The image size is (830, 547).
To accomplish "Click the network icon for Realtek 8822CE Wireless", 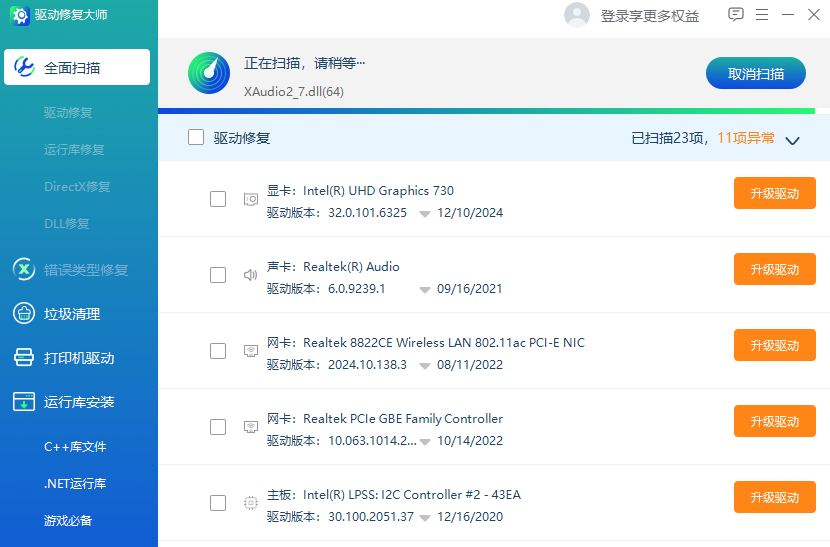I will pyautogui.click(x=251, y=351).
